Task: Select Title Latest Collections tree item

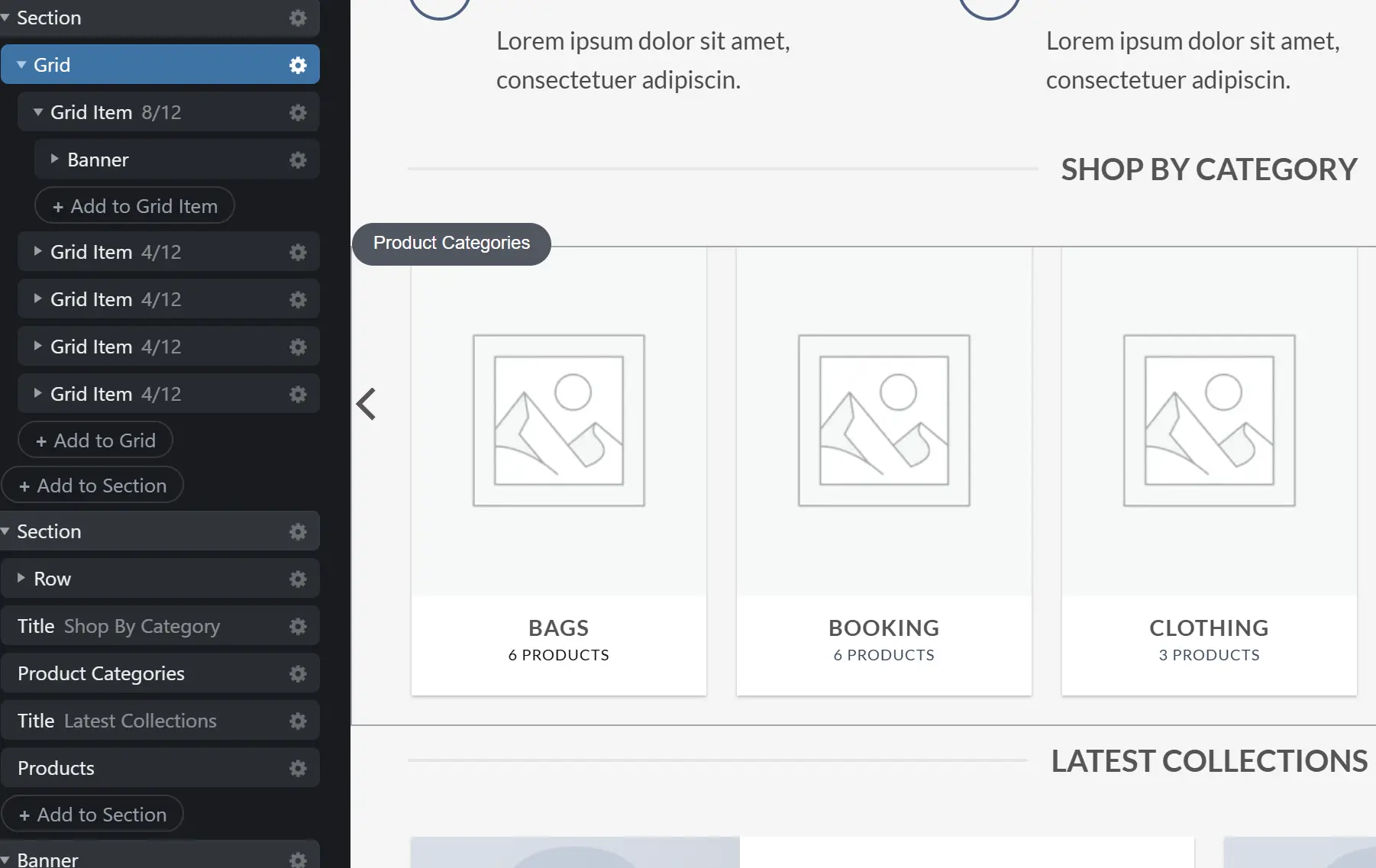Action: point(160,721)
